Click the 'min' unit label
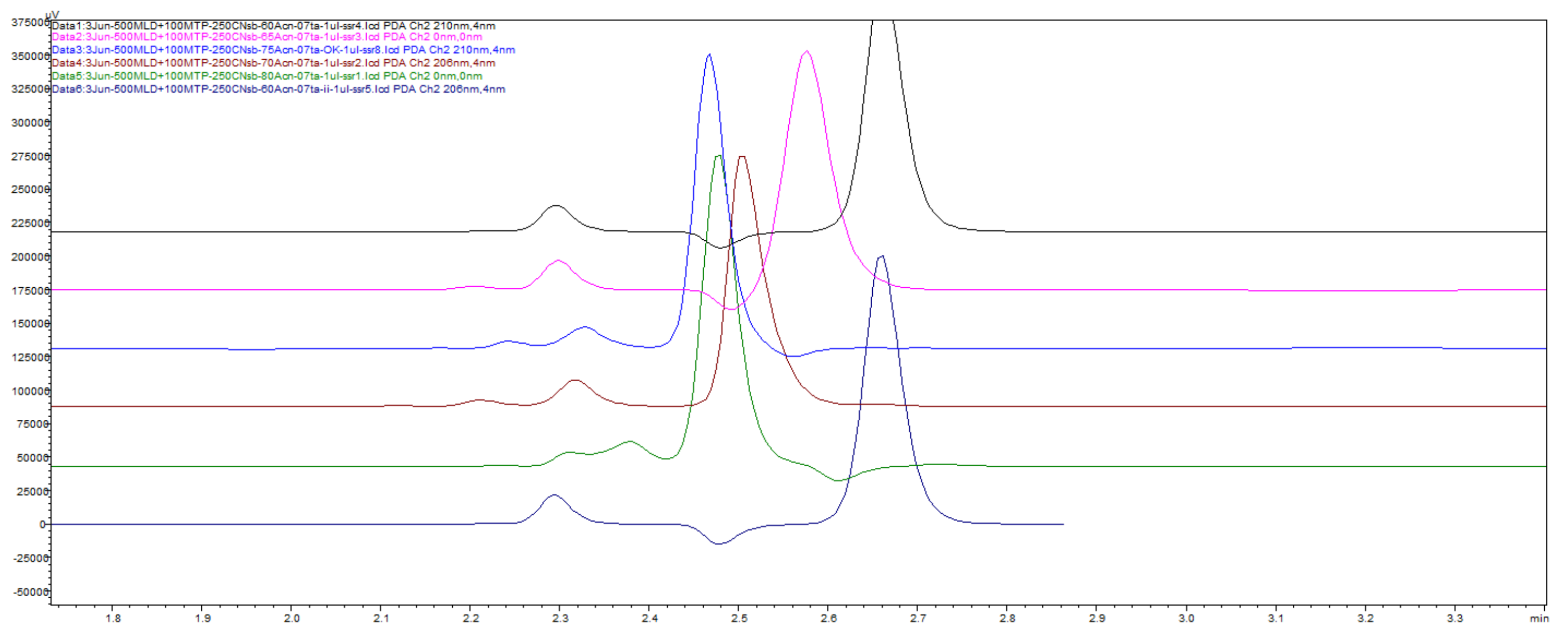The width and height of the screenshot is (1568, 640). pos(1539,618)
